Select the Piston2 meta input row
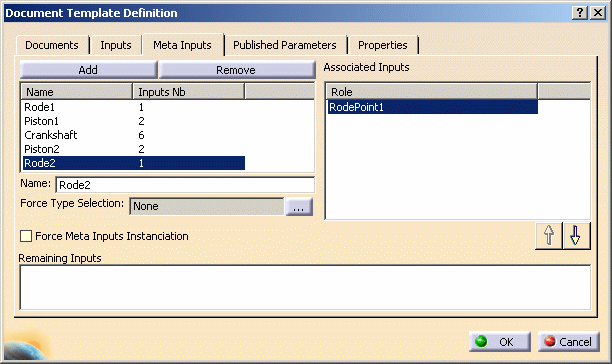612x364 pixels. point(134,149)
